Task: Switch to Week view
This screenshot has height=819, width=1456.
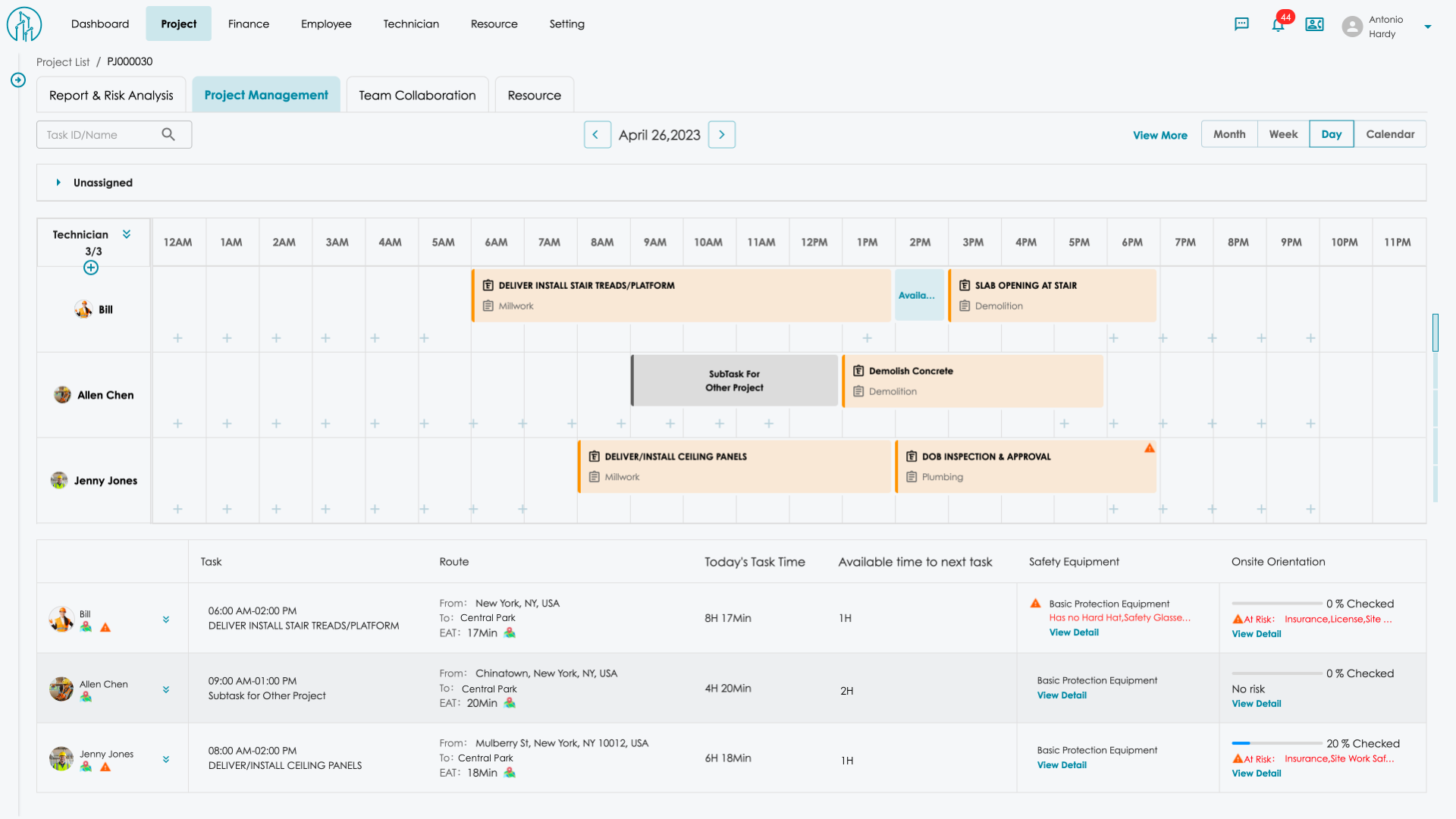Action: [1283, 134]
